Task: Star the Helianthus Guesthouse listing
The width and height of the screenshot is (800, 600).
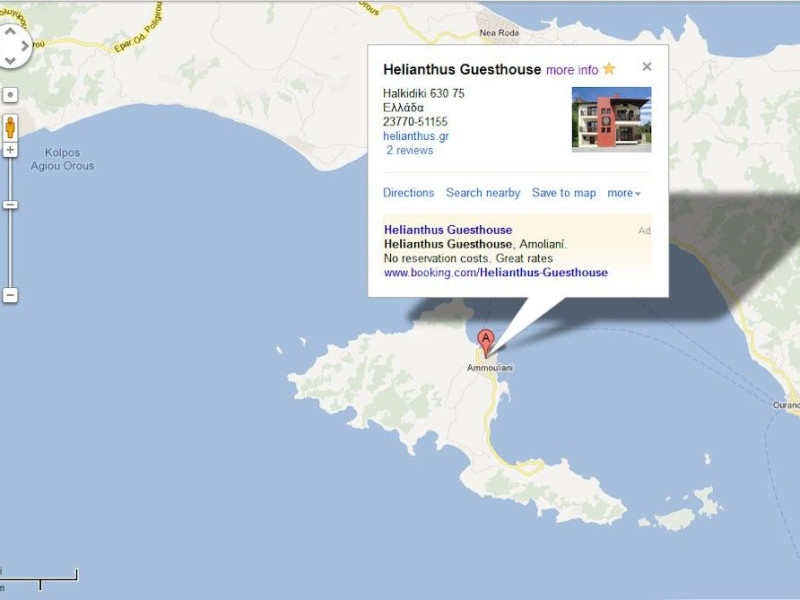Action: [x=609, y=69]
